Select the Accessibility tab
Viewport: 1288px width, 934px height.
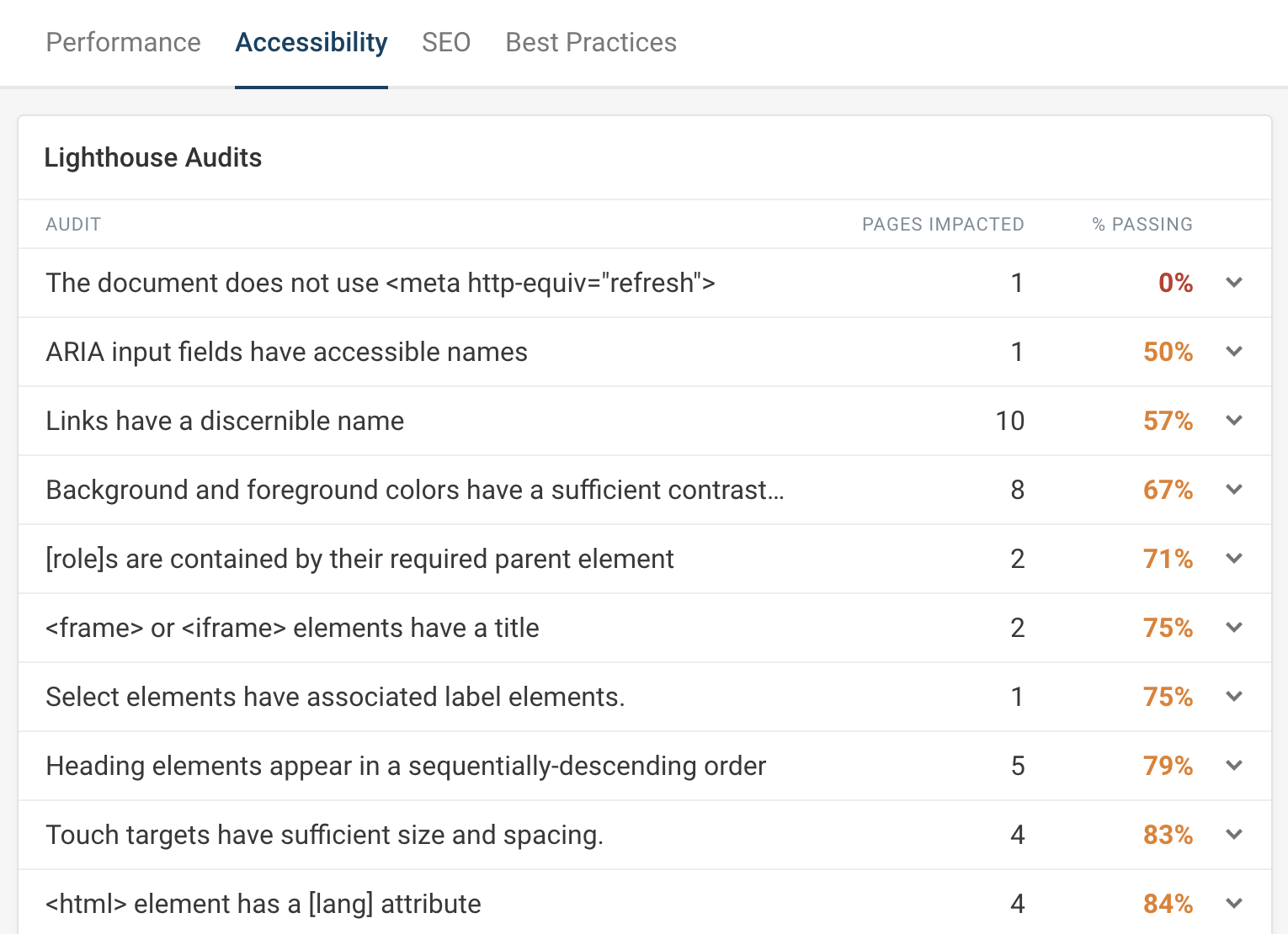[311, 42]
